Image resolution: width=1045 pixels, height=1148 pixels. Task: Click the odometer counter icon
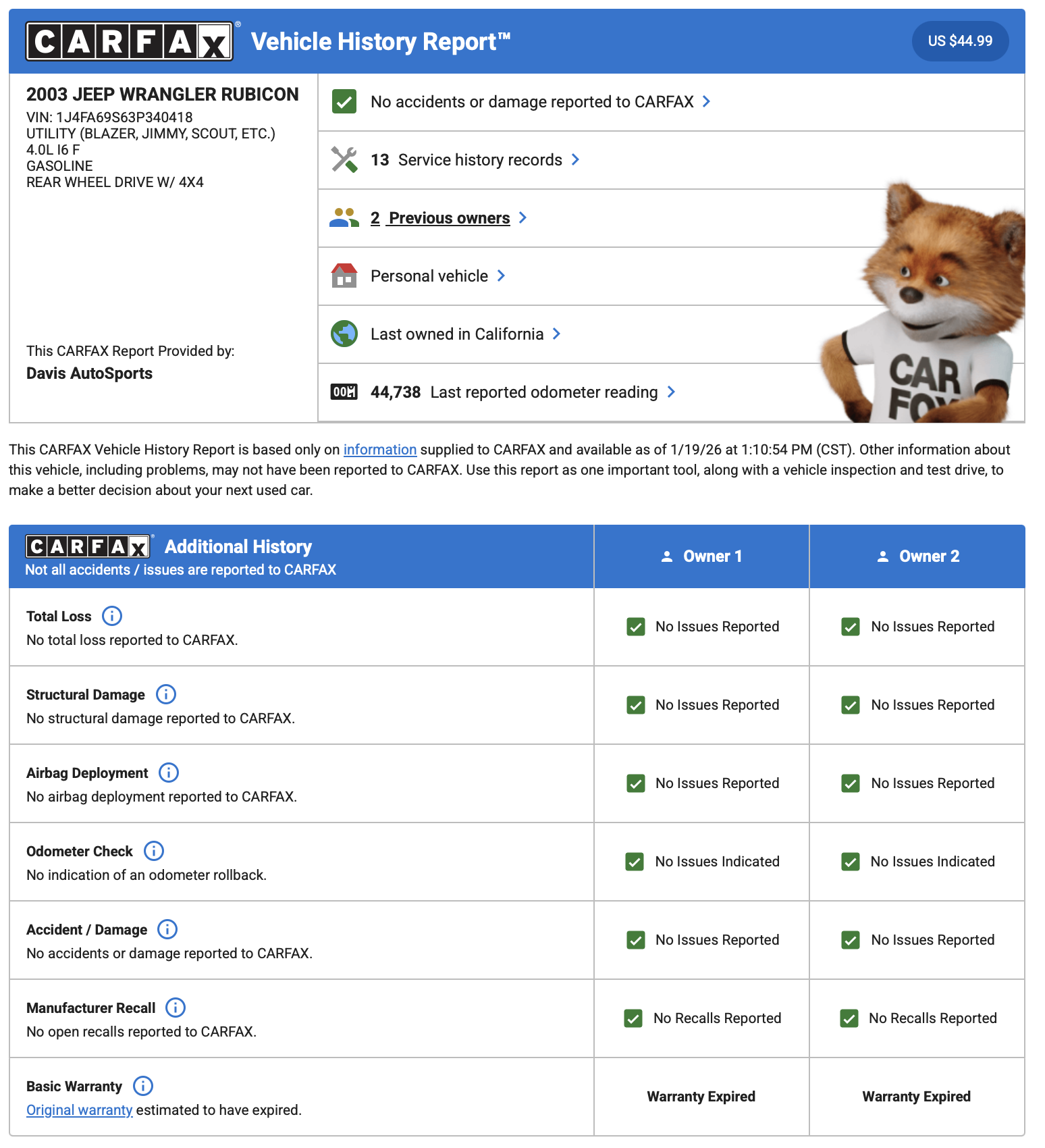coord(344,392)
